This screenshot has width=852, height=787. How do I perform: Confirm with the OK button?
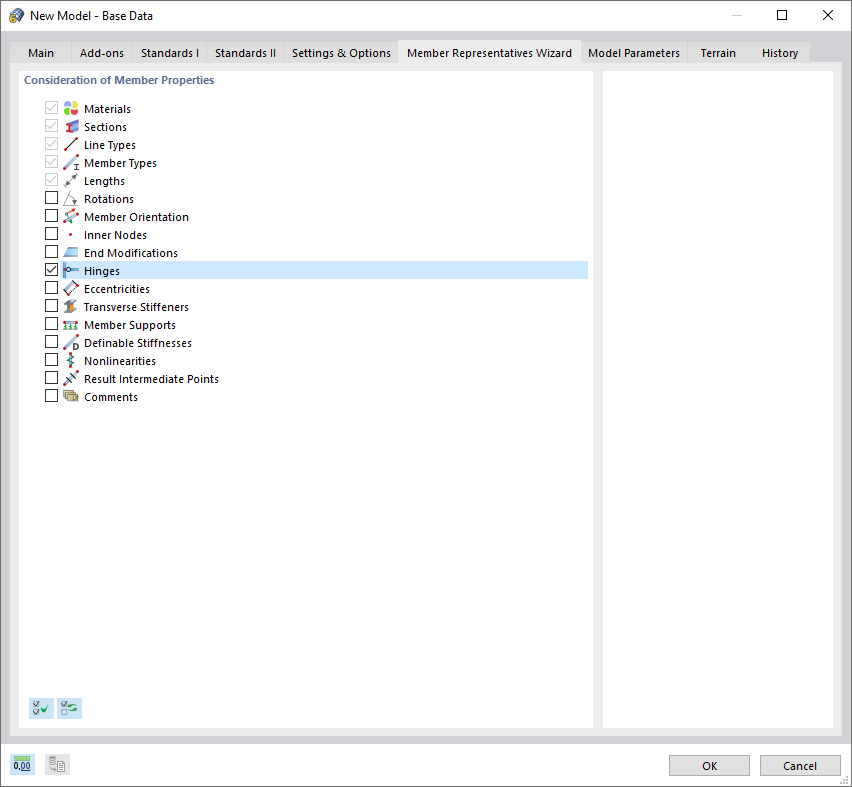point(709,766)
